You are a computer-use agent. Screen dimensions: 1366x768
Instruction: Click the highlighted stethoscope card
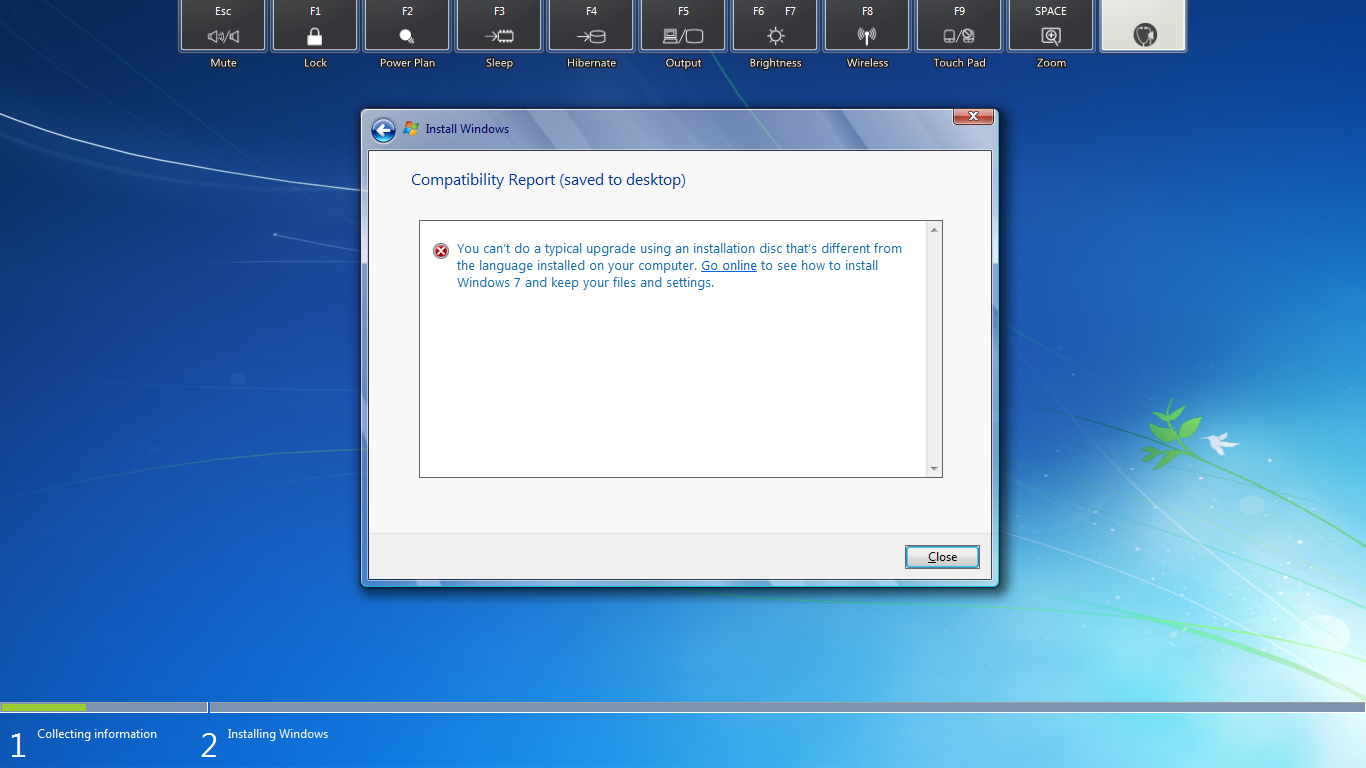1143,26
